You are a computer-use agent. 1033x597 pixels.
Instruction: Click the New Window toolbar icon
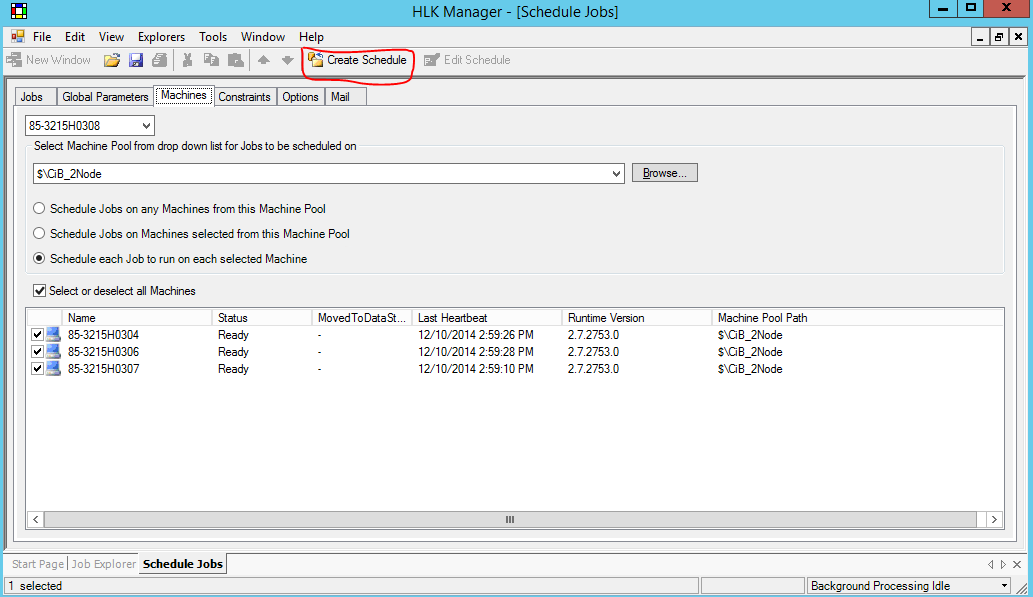pos(14,60)
